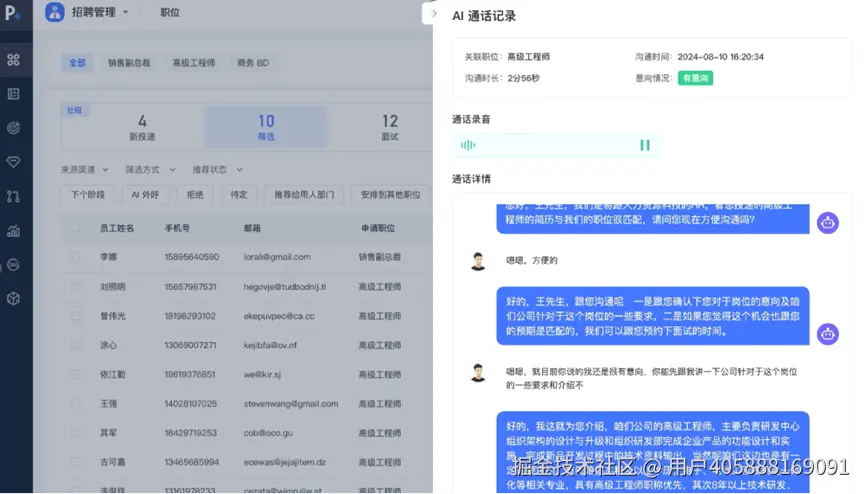Screen dimensions: 865x494
Task: Switch to the 10 筛选 stage
Action: point(266,128)
